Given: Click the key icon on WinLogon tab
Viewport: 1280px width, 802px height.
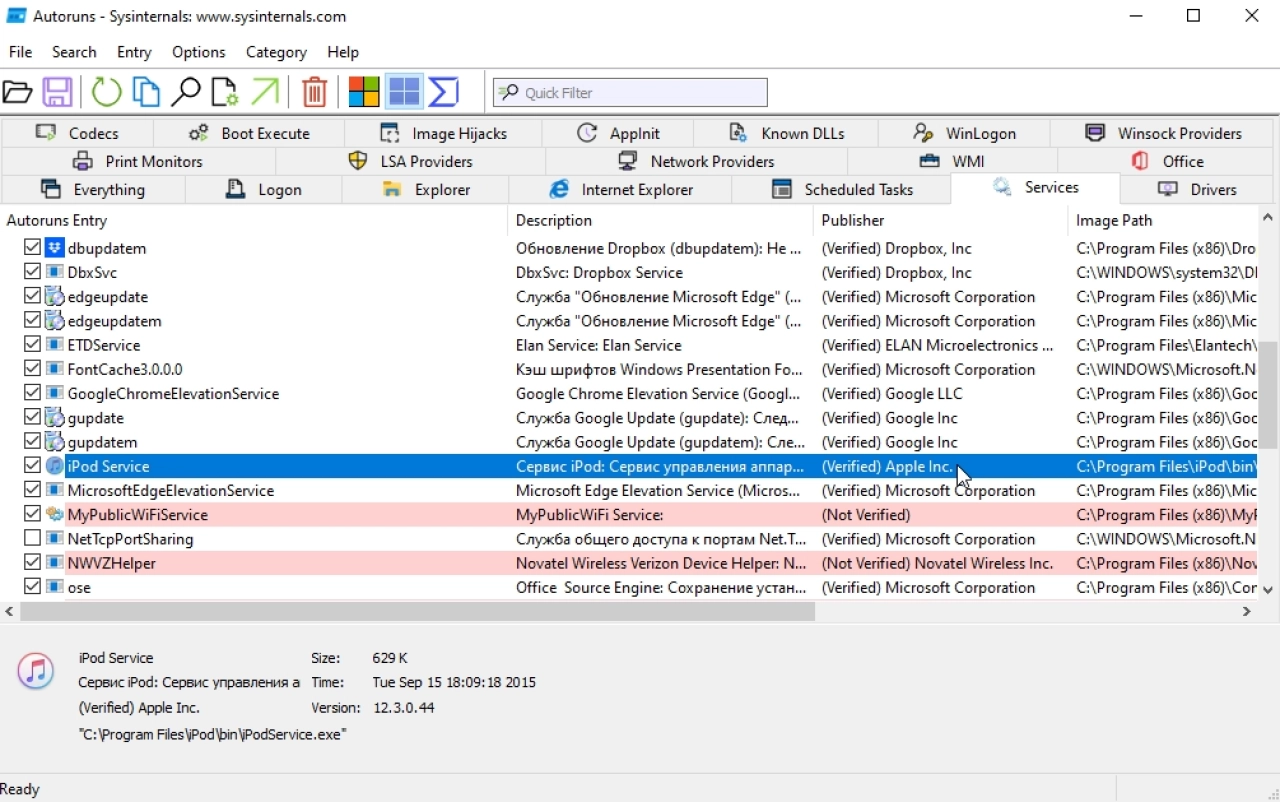Looking at the screenshot, I should point(923,133).
